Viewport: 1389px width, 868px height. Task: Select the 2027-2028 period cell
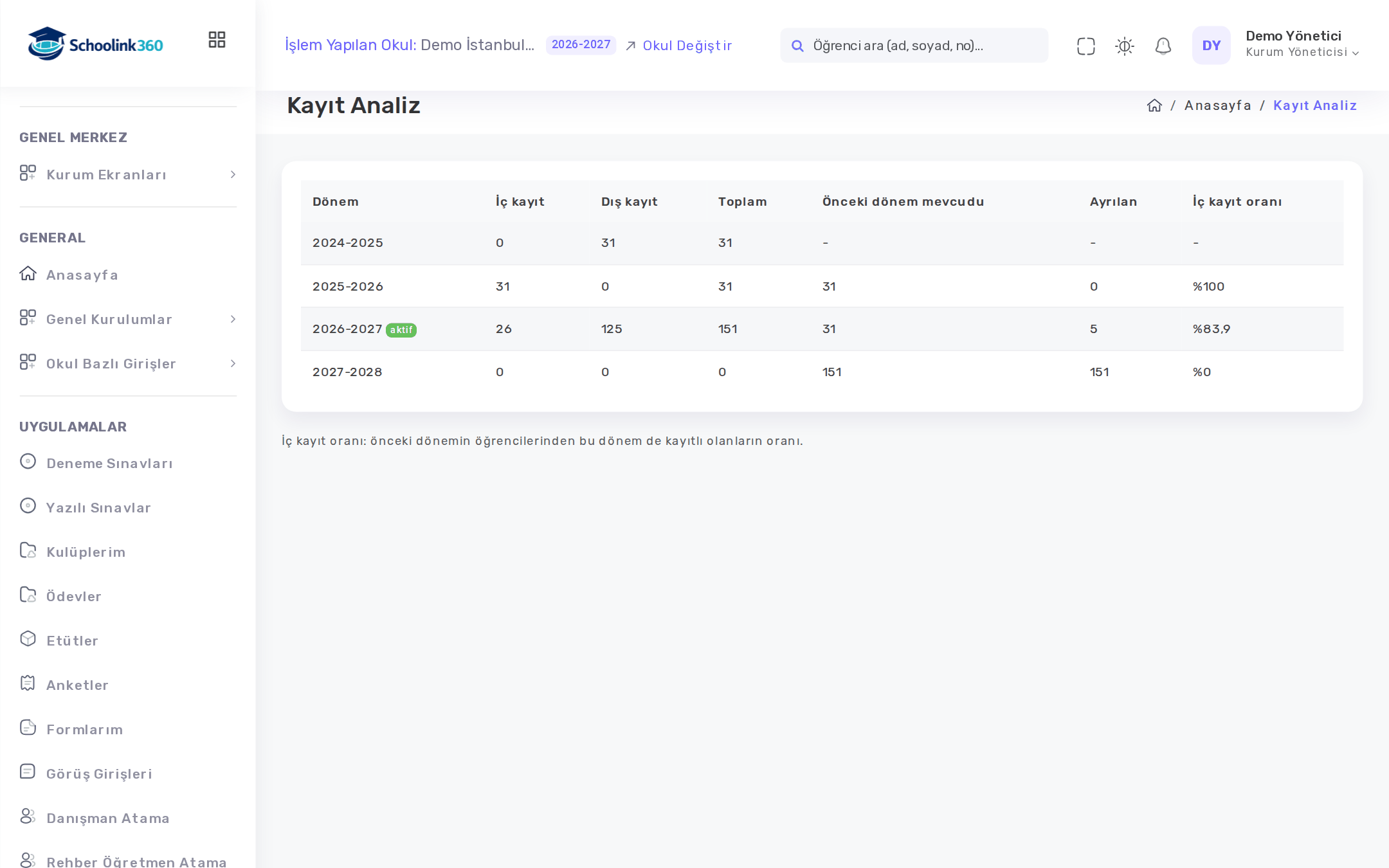[x=347, y=372]
